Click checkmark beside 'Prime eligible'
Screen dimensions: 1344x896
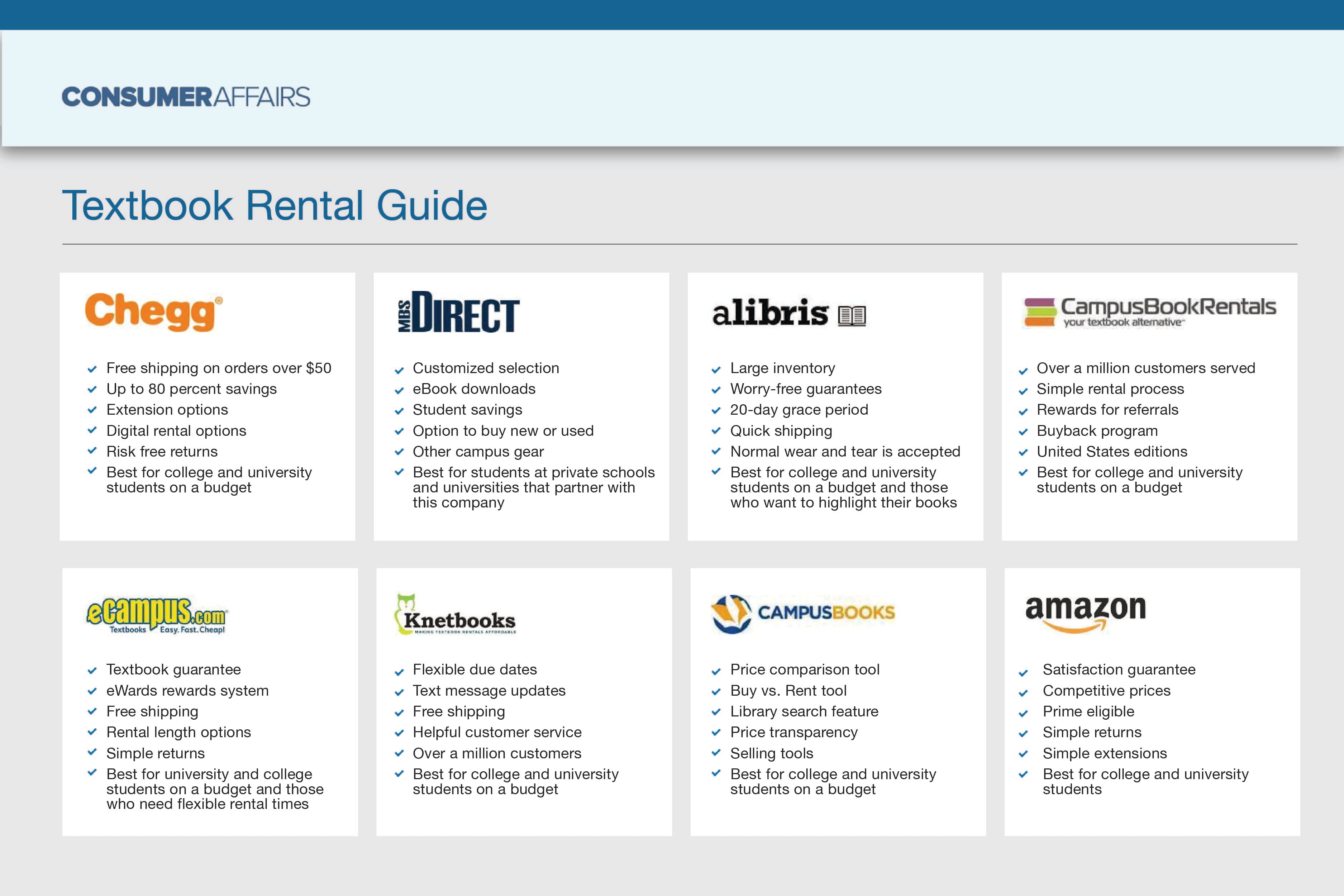[1023, 713]
